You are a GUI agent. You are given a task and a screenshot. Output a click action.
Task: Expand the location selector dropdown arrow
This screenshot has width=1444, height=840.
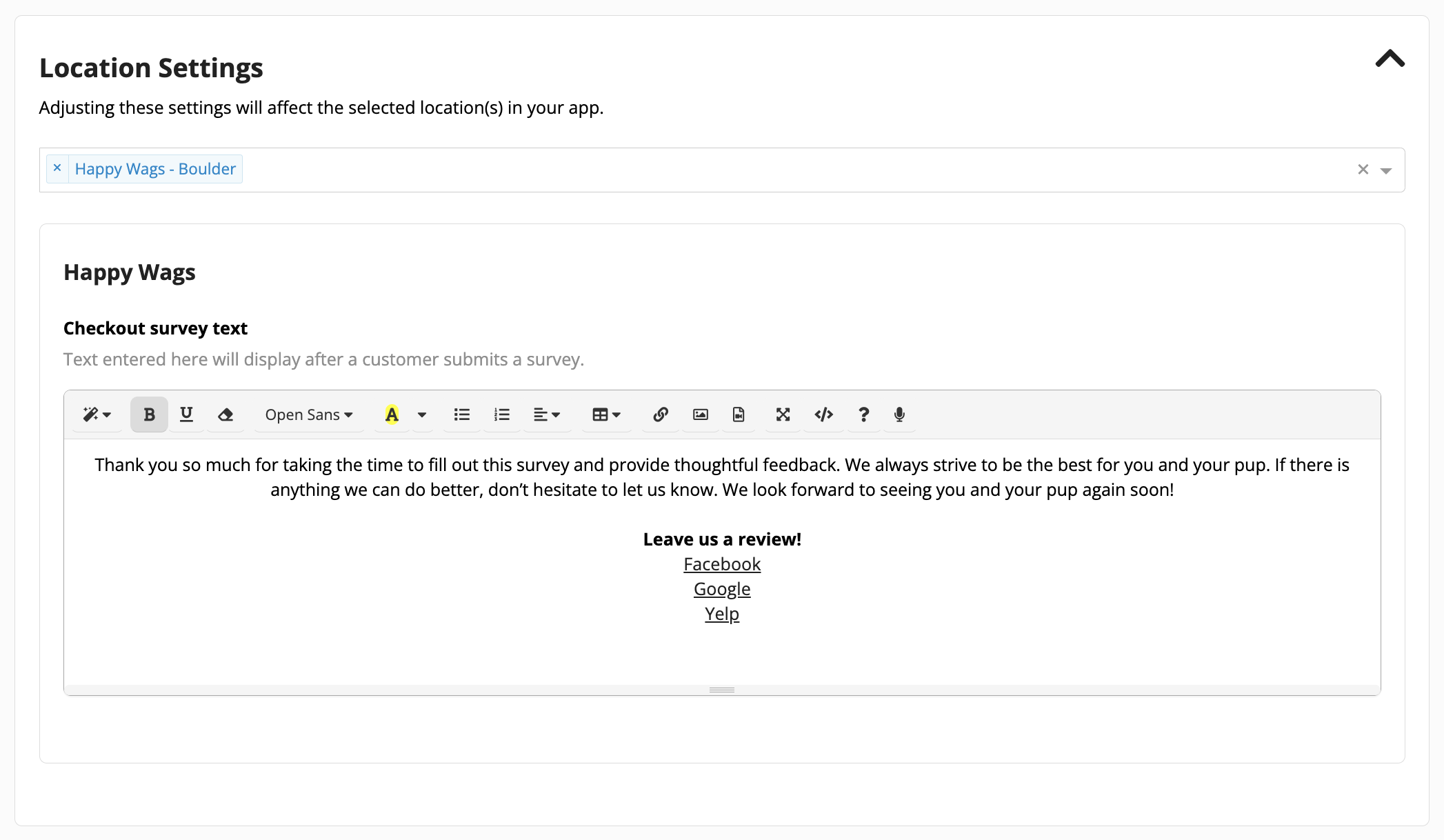coord(1386,170)
